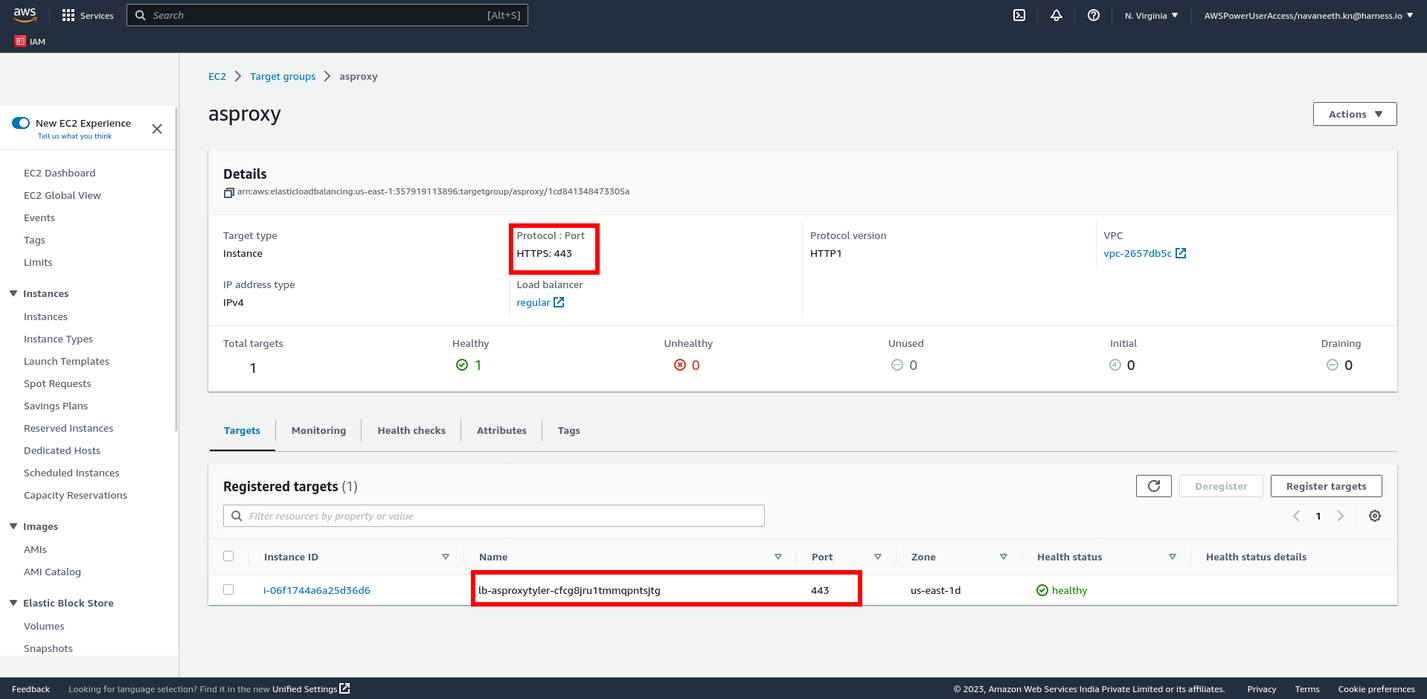This screenshot has height=699, width=1427.
Task: Open the vpc-2657db5c link
Action: pyautogui.click(x=1137, y=254)
